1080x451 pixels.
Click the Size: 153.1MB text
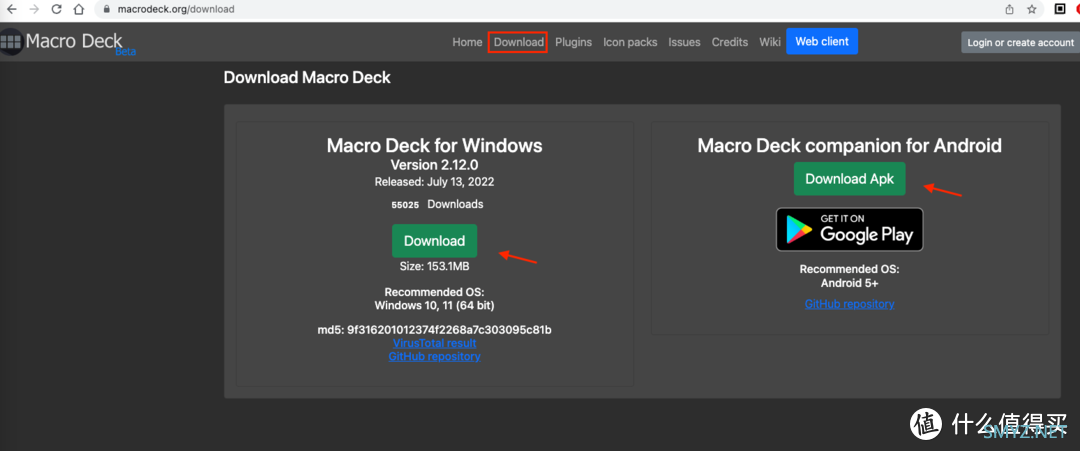point(434,266)
